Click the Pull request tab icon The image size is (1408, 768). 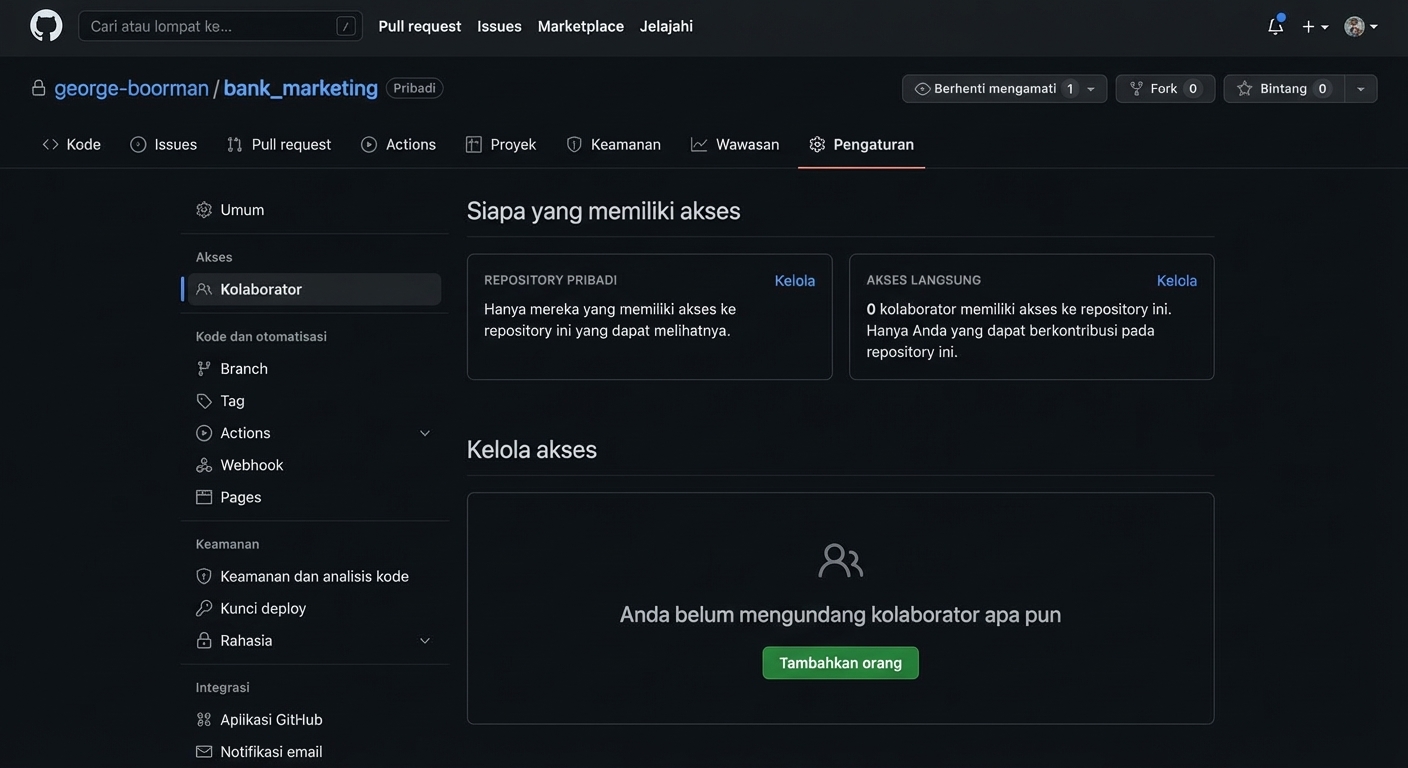point(235,144)
